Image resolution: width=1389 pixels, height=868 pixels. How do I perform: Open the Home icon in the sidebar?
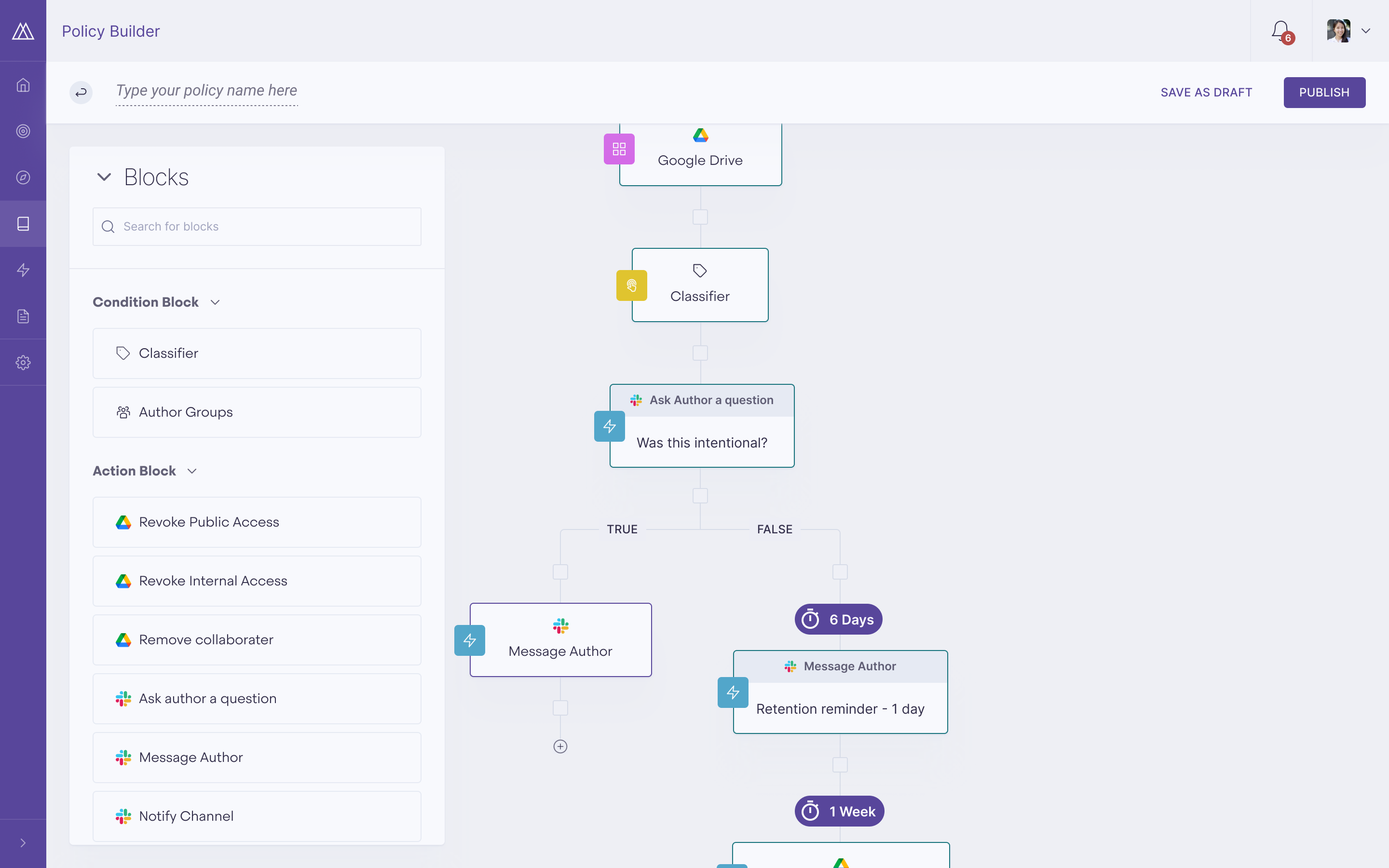click(23, 84)
